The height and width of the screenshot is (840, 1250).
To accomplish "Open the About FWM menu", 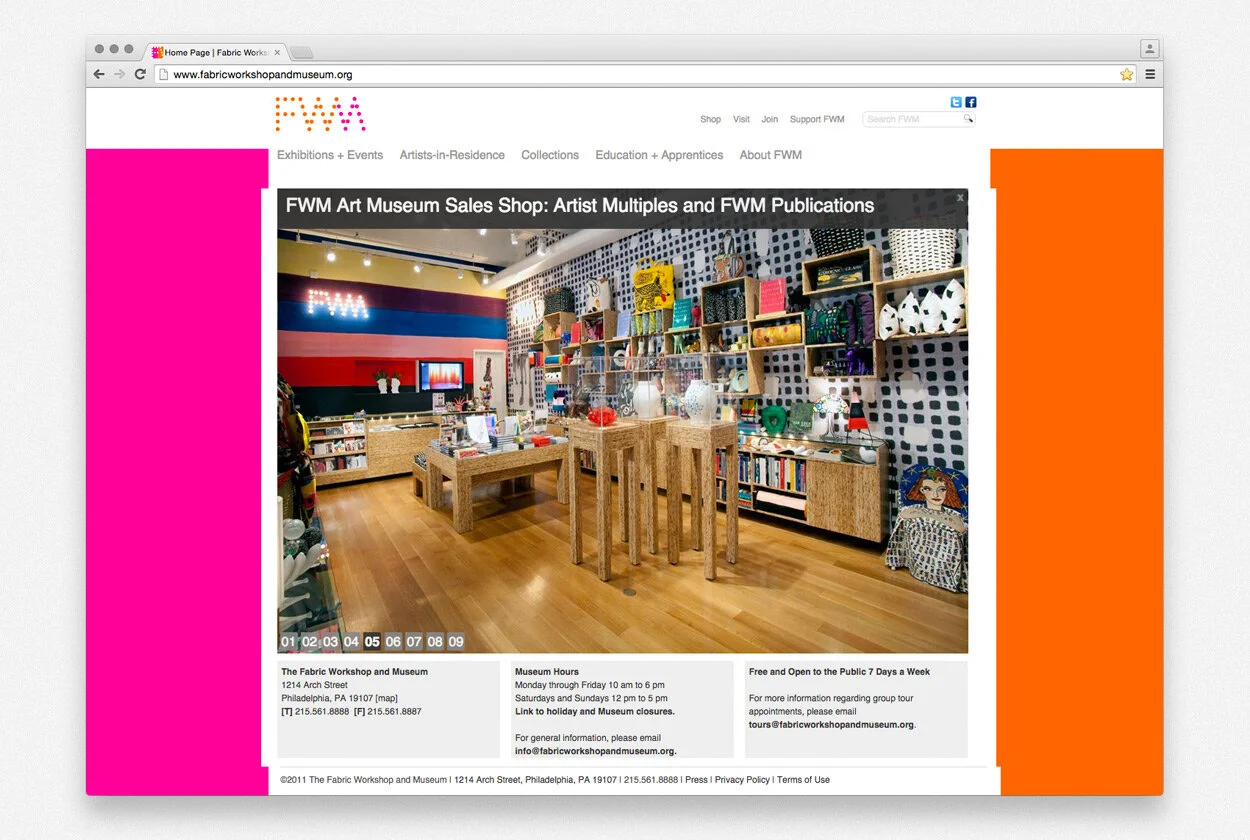I will tap(770, 155).
